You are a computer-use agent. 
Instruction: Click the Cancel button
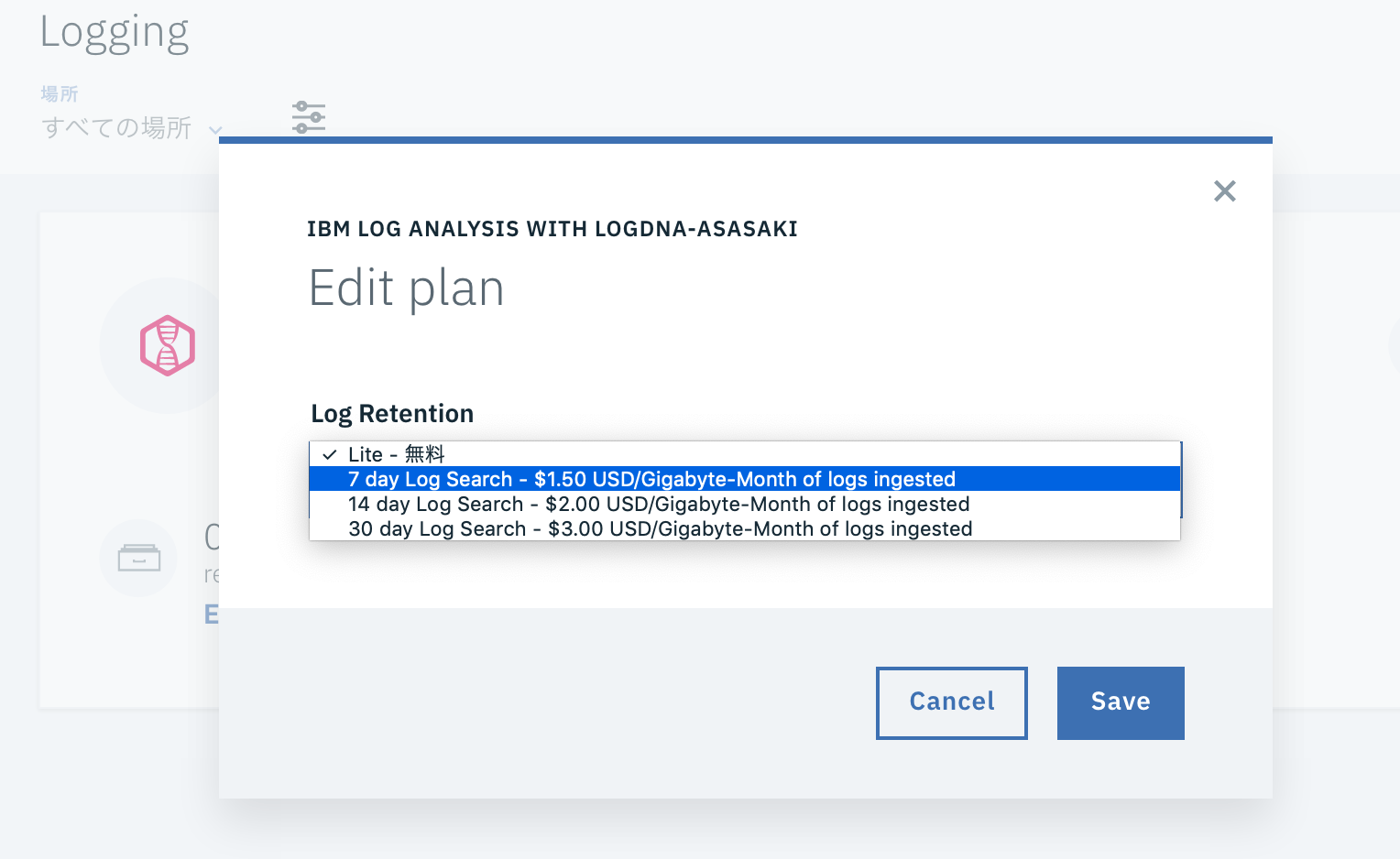point(951,702)
